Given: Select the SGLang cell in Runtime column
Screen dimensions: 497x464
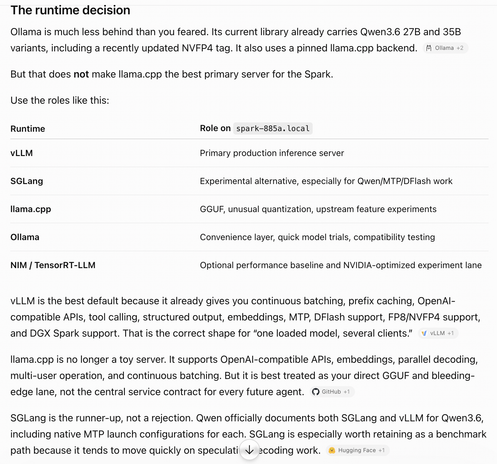Looking at the screenshot, I should [x=27, y=181].
